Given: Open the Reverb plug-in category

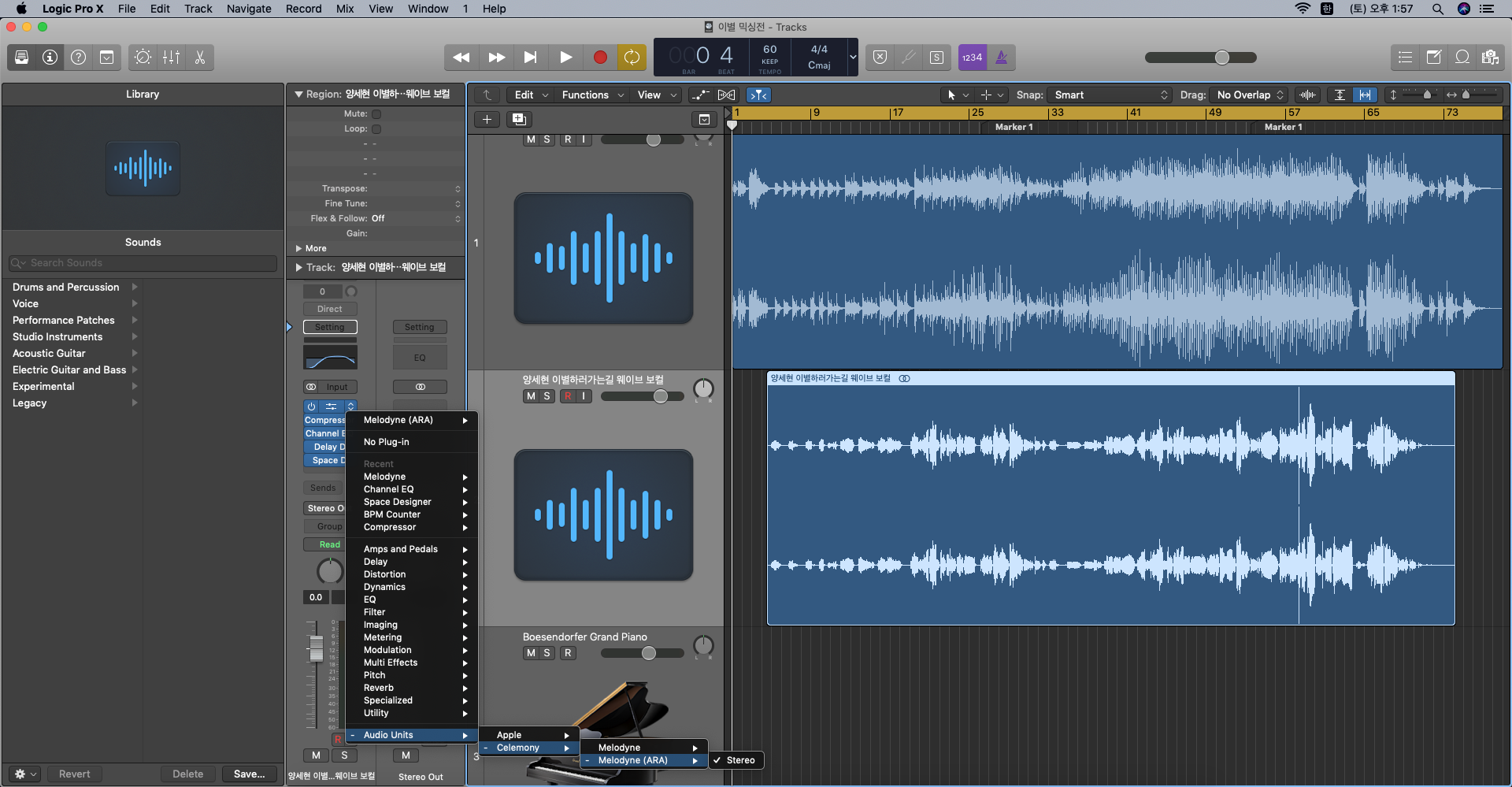Looking at the screenshot, I should tap(411, 689).
